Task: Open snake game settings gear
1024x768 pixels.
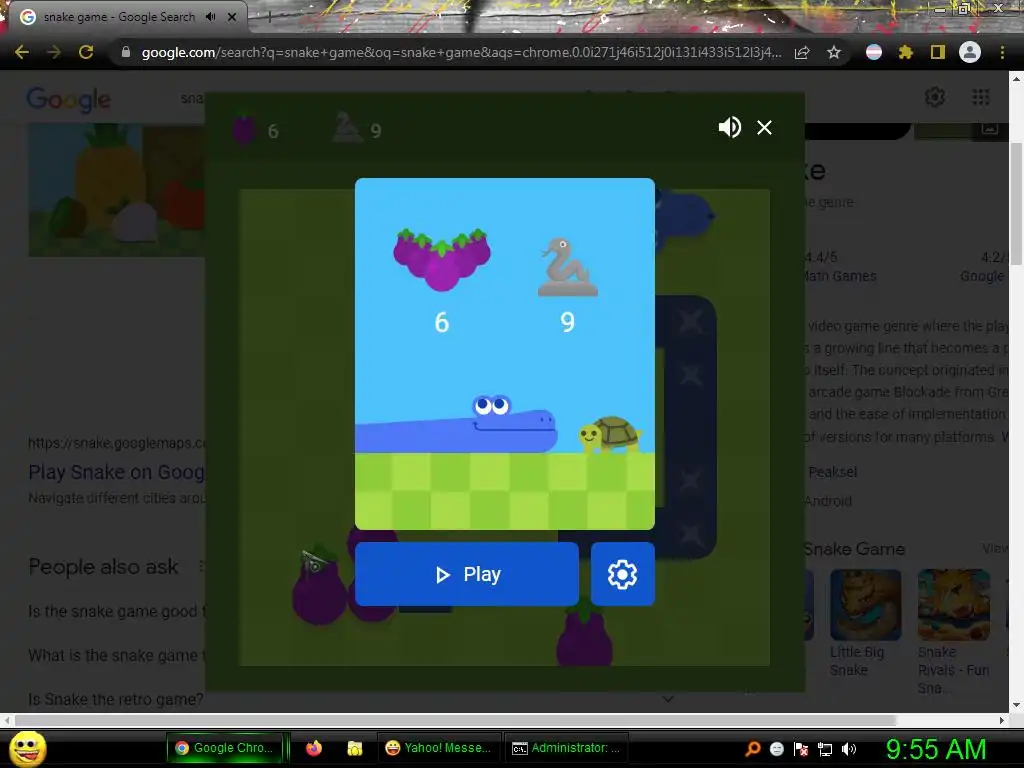Action: click(x=622, y=574)
